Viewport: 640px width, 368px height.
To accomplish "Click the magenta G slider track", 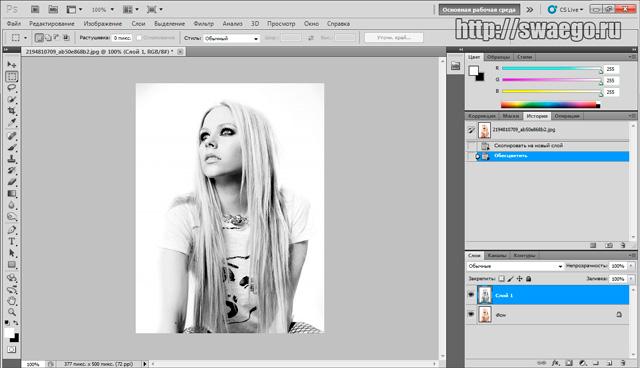I will (551, 80).
